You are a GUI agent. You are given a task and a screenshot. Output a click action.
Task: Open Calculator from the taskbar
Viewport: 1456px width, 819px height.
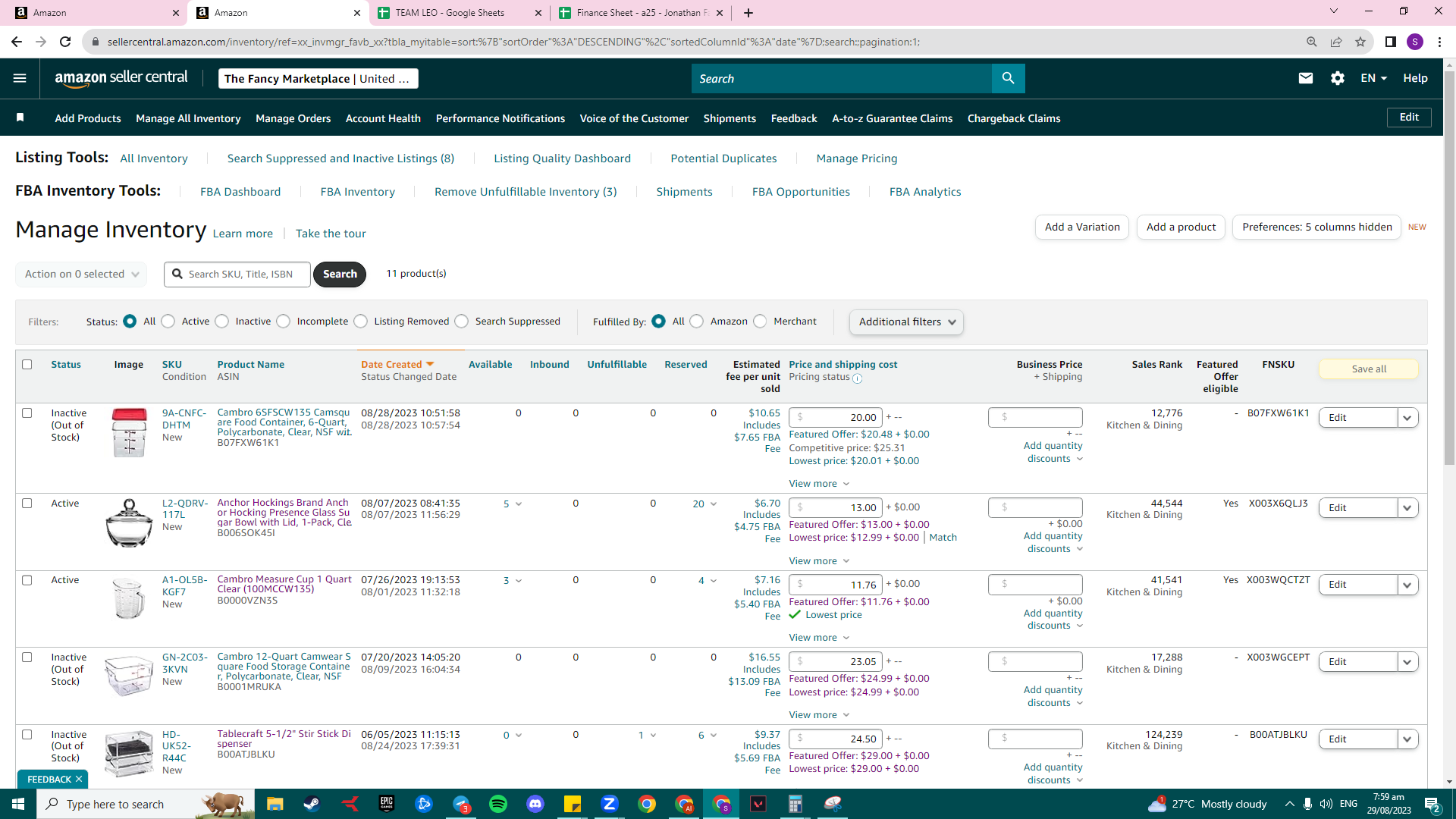coord(795,804)
